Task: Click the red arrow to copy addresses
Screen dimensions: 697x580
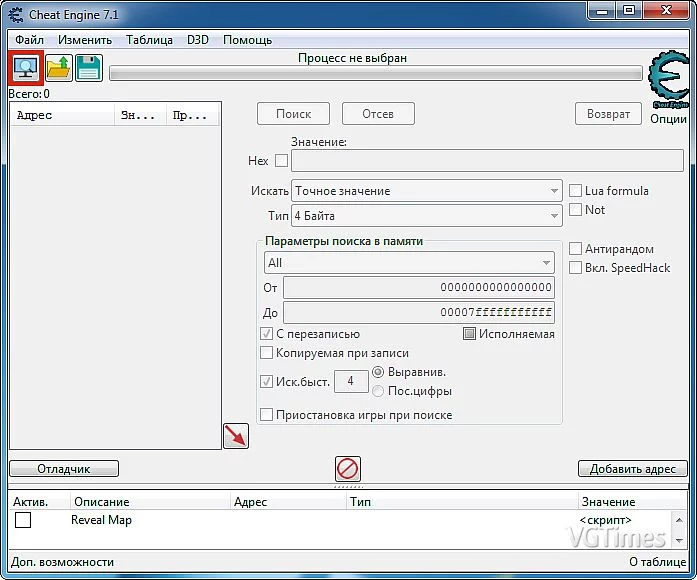Action: click(x=236, y=436)
